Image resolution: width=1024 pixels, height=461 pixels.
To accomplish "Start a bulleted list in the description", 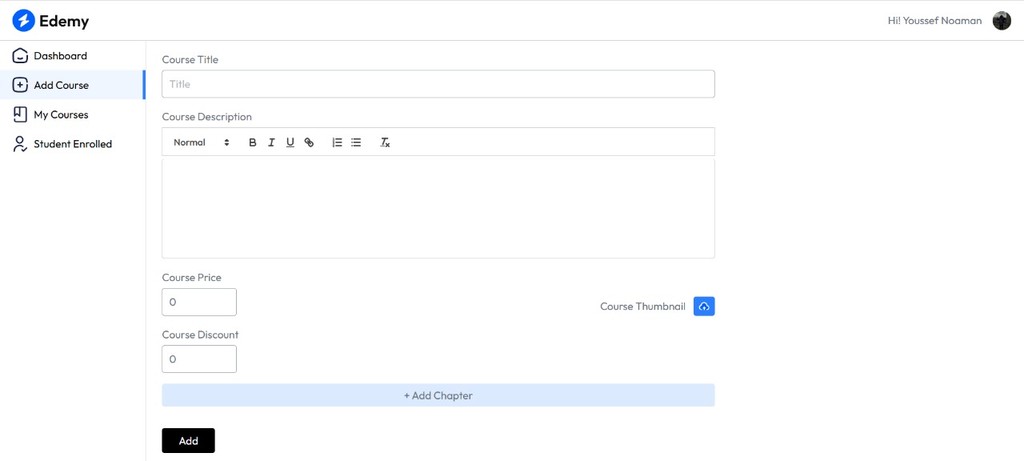I will click(356, 143).
